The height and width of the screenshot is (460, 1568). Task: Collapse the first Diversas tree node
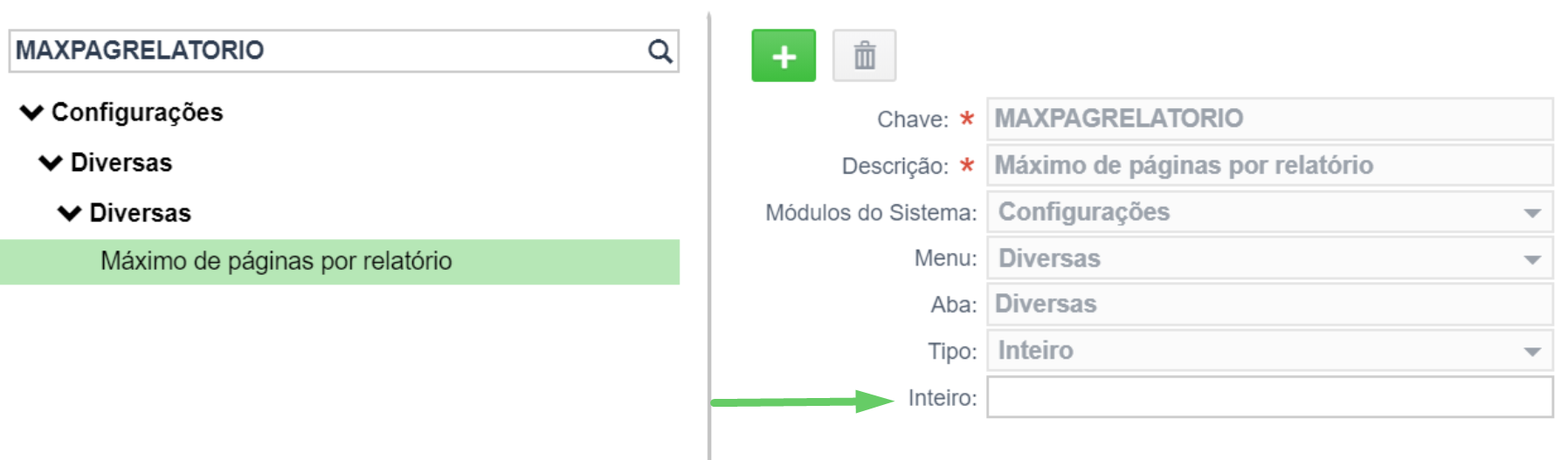[52, 163]
